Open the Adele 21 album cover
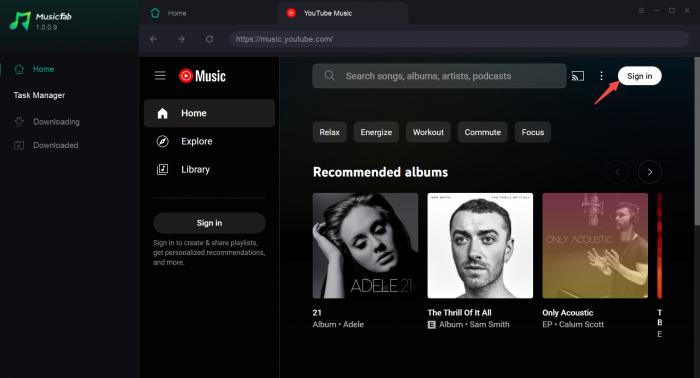The height and width of the screenshot is (378, 700). (366, 245)
